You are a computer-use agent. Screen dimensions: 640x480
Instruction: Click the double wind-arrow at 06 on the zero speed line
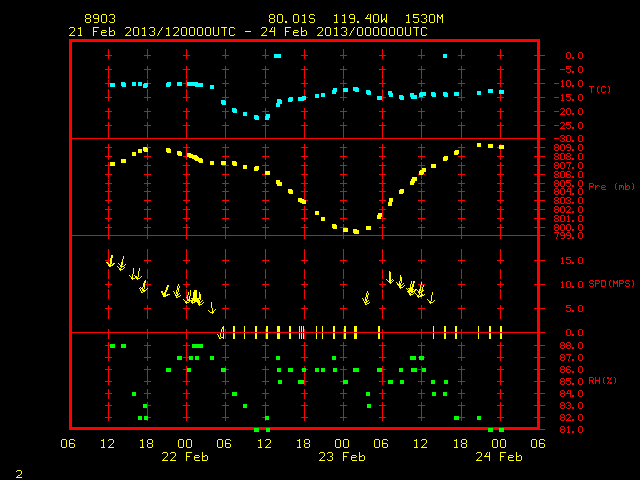tap(222, 333)
